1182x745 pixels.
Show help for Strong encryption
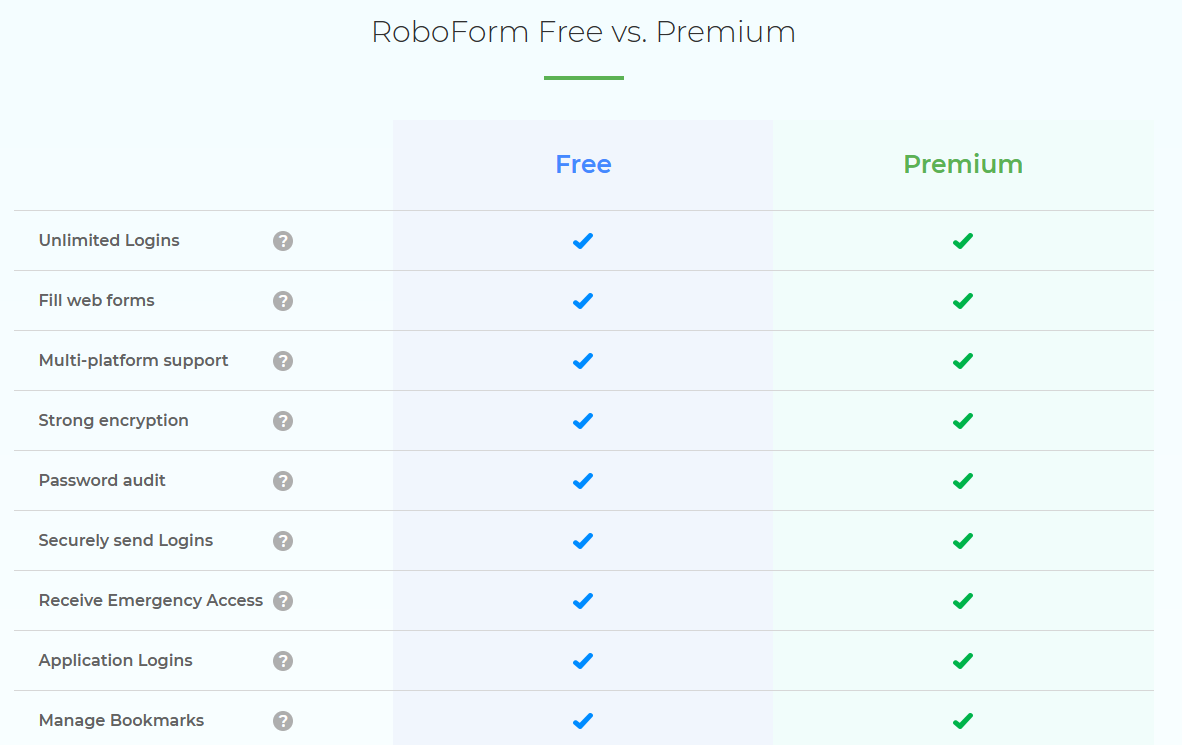pos(283,421)
